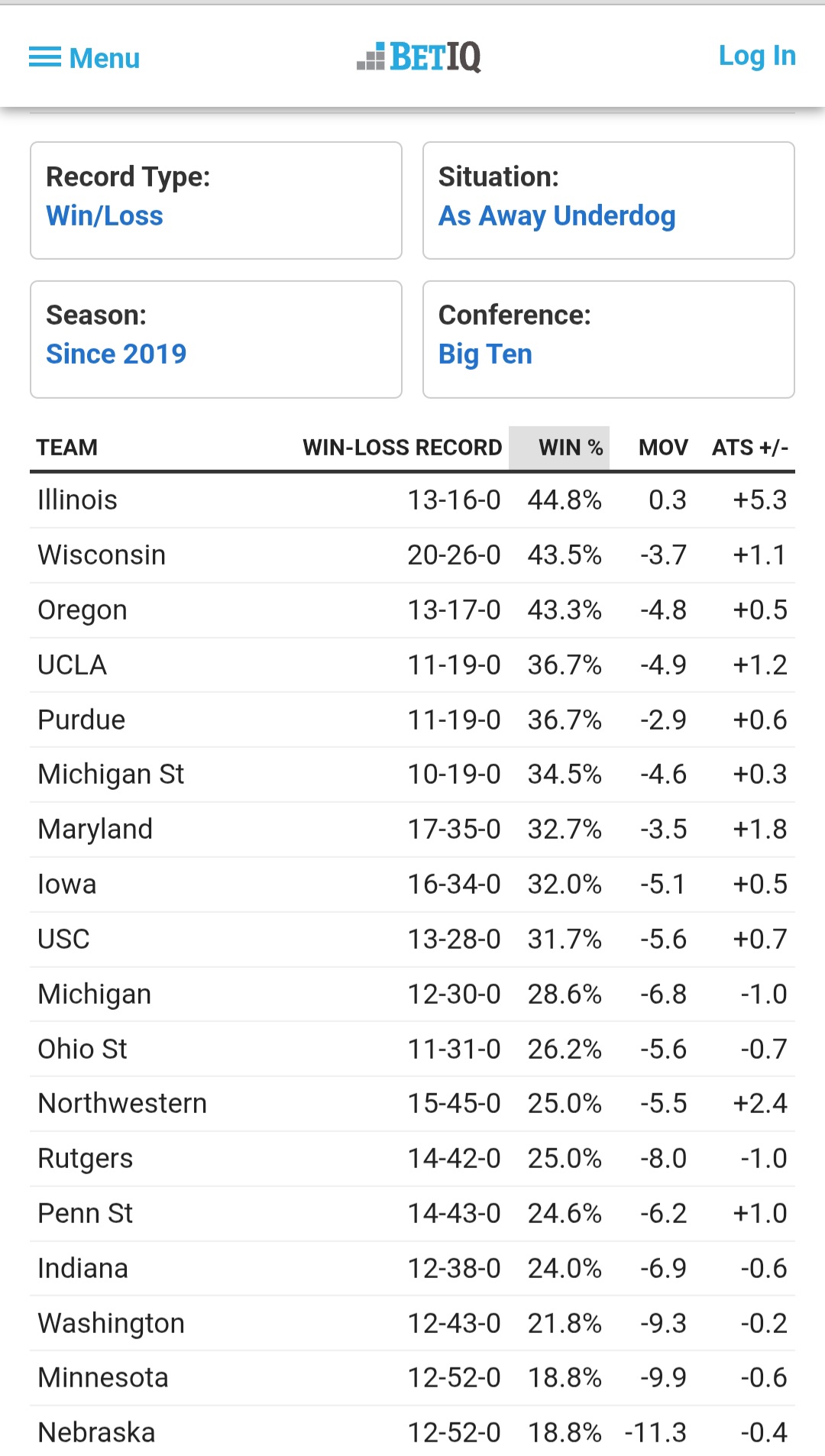Open the hamburger Menu icon
Screen dimensions: 825x1456
point(45,57)
